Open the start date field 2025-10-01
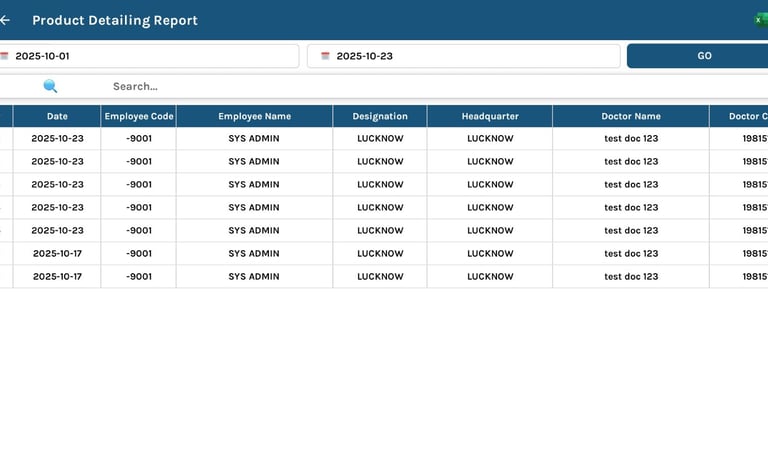 click(x=149, y=56)
